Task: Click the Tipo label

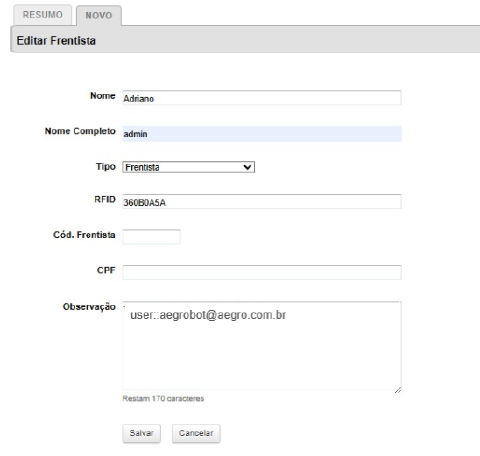Action: click(x=106, y=166)
